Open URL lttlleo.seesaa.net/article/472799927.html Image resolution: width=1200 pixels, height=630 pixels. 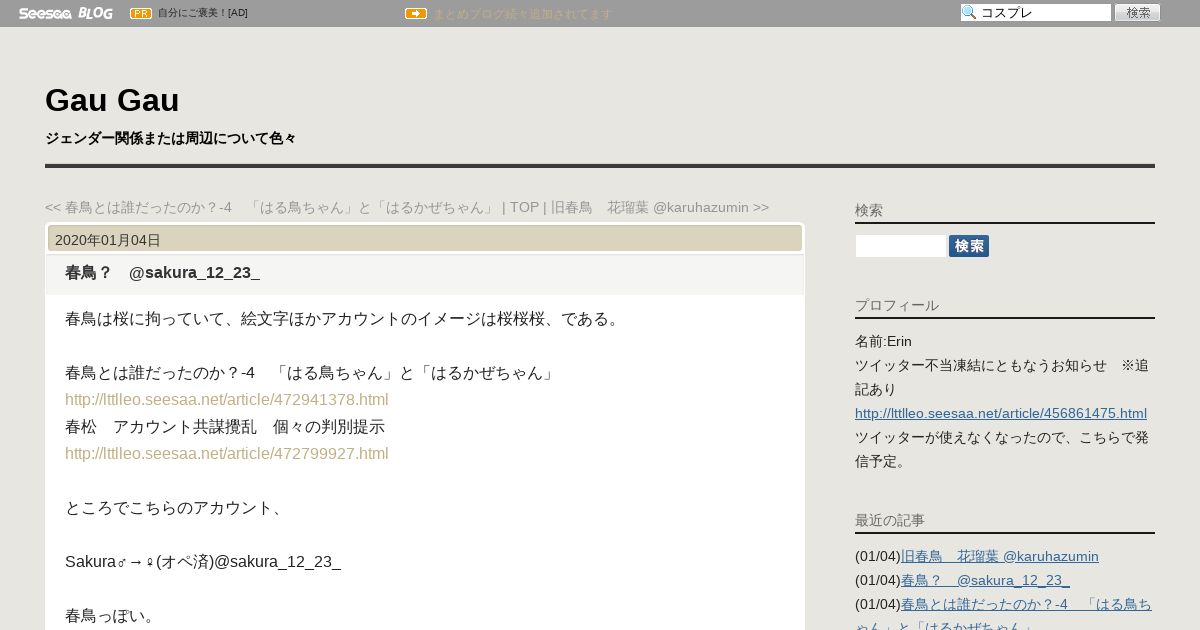tap(227, 454)
